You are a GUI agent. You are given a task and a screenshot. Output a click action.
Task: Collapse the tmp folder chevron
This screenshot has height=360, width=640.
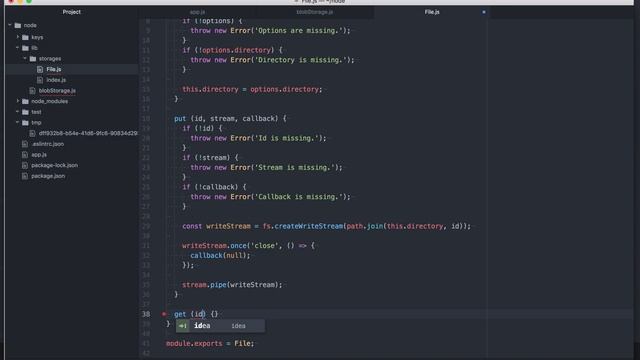[x=18, y=122]
